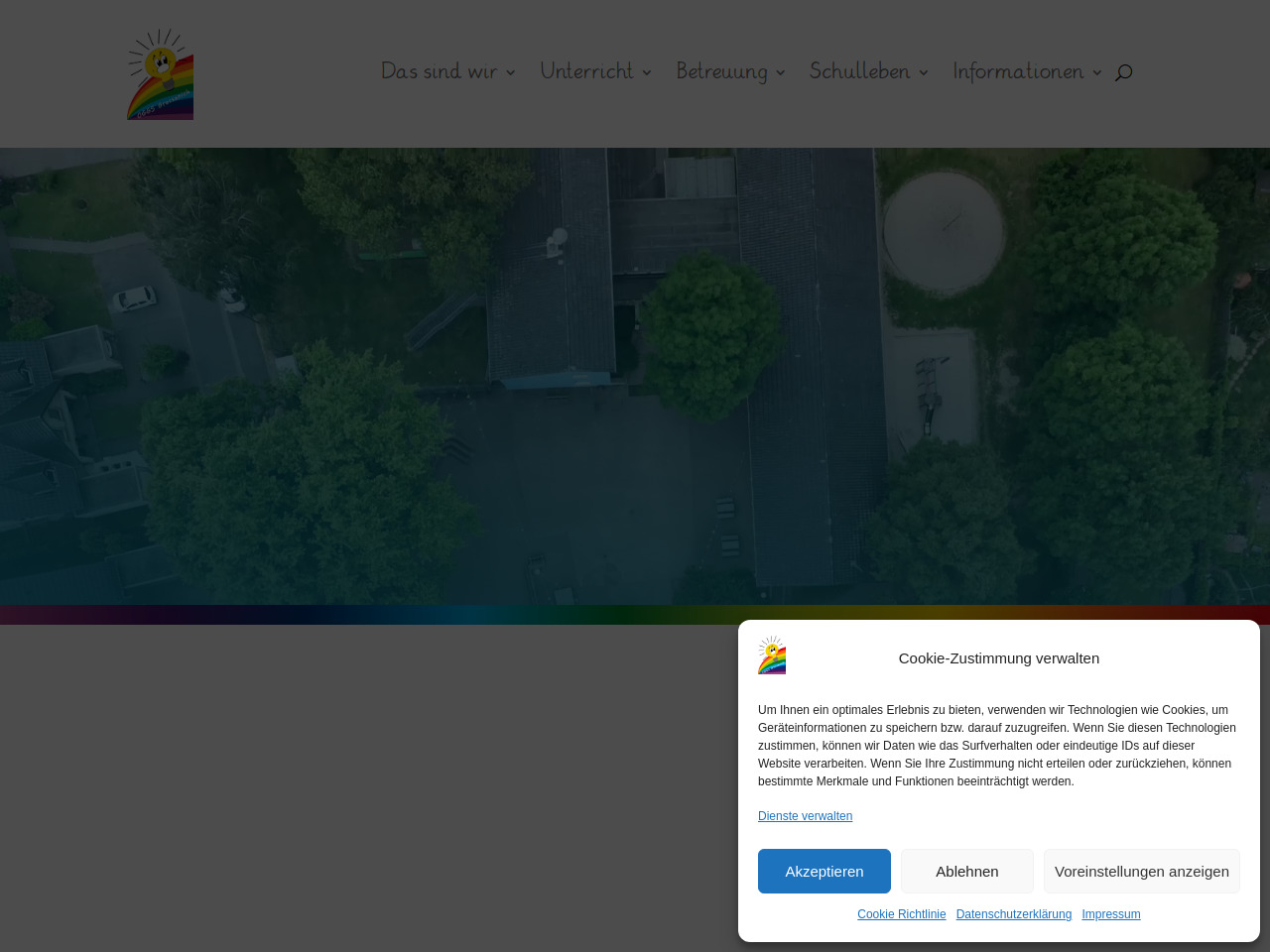Open the 'Unterricht' menu item

click(586, 71)
